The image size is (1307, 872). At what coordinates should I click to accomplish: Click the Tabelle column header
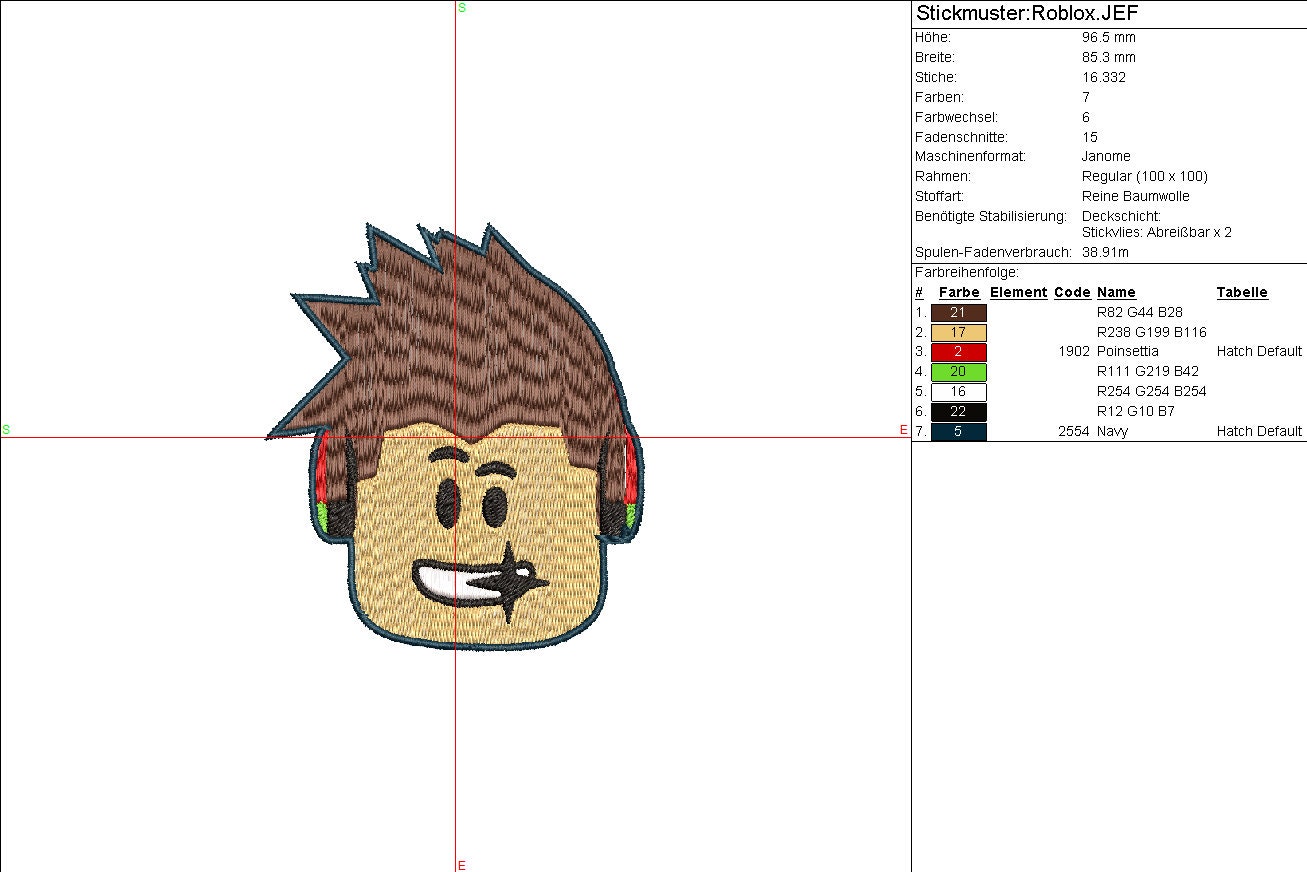[x=1242, y=292]
